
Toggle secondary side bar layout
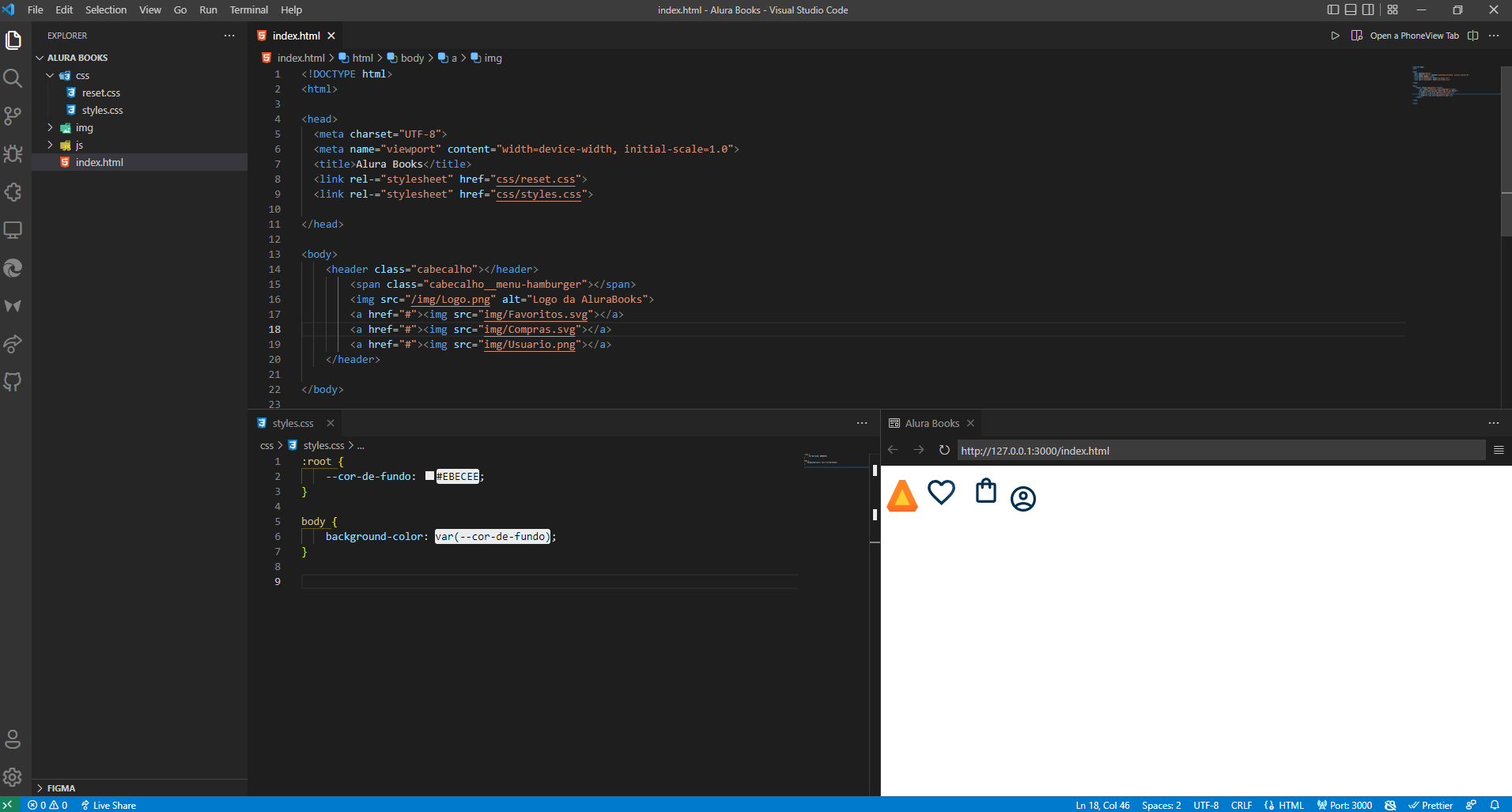(1368, 9)
